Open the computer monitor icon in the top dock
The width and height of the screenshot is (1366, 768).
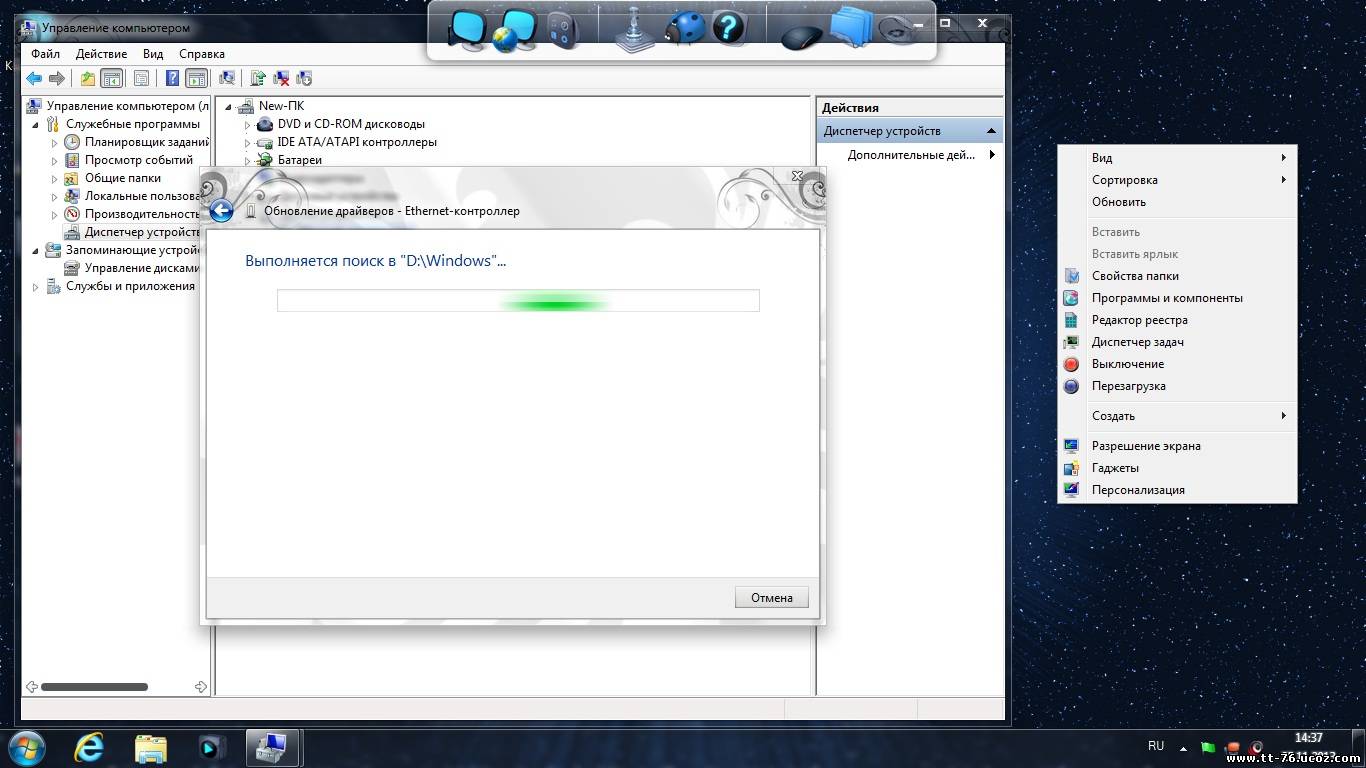[x=466, y=30]
